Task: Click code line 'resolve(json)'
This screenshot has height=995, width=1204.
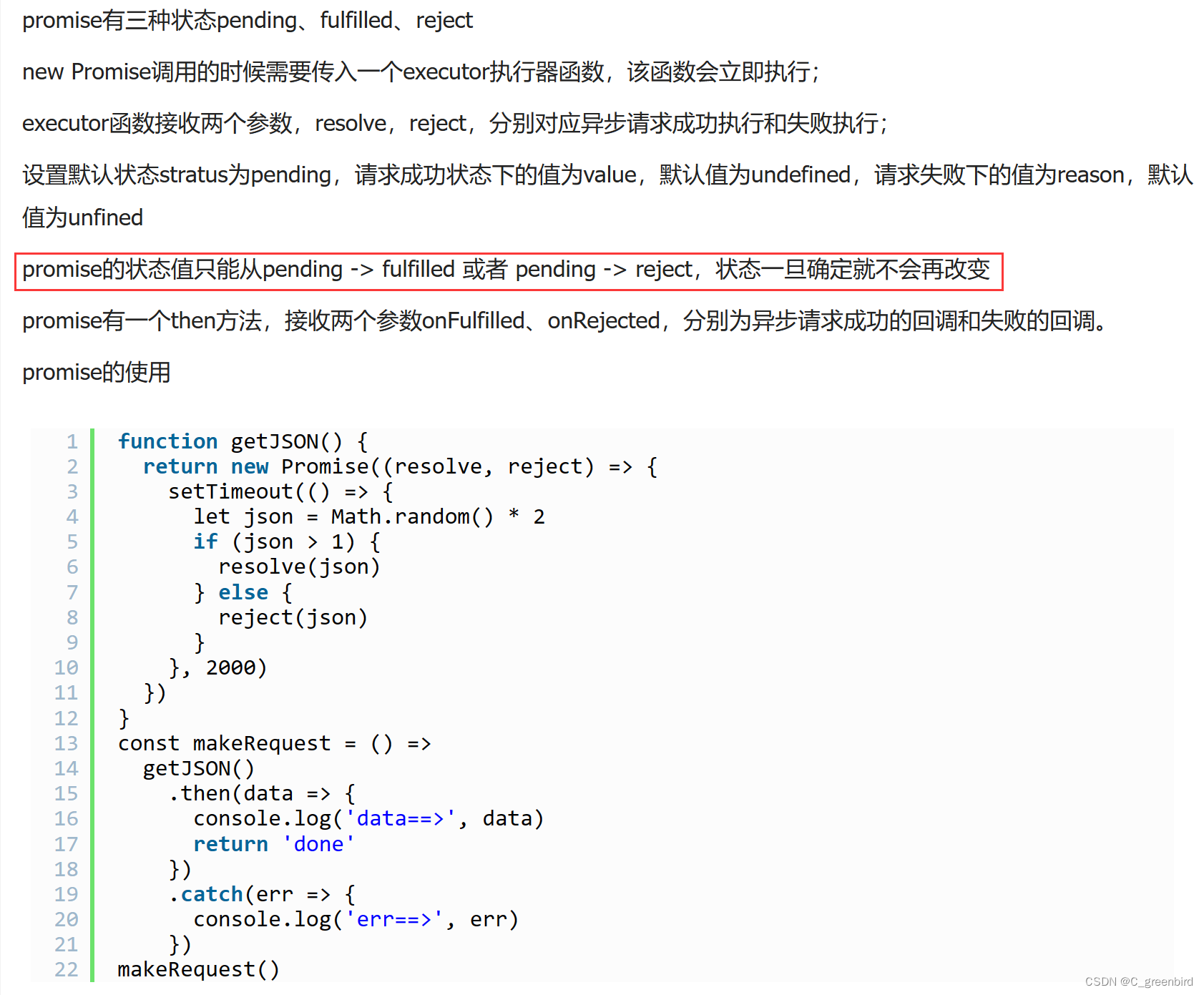Action: (300, 567)
